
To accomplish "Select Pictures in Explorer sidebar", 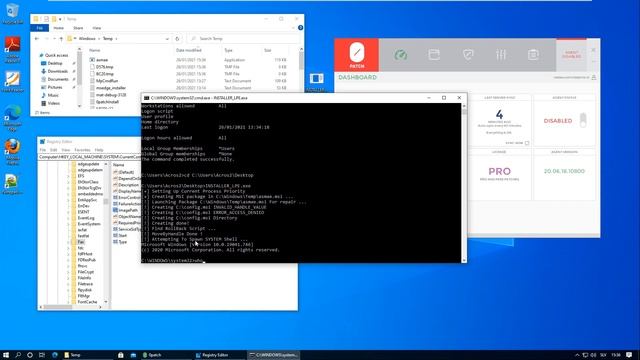I will click(x=55, y=87).
